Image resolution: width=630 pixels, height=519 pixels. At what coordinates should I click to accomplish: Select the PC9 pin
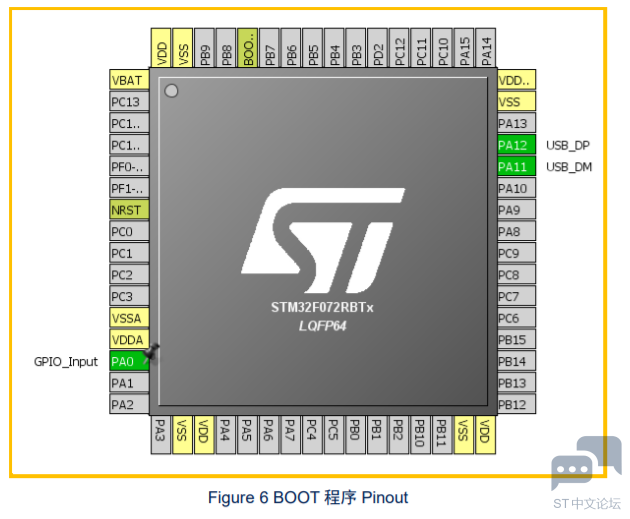tap(516, 253)
